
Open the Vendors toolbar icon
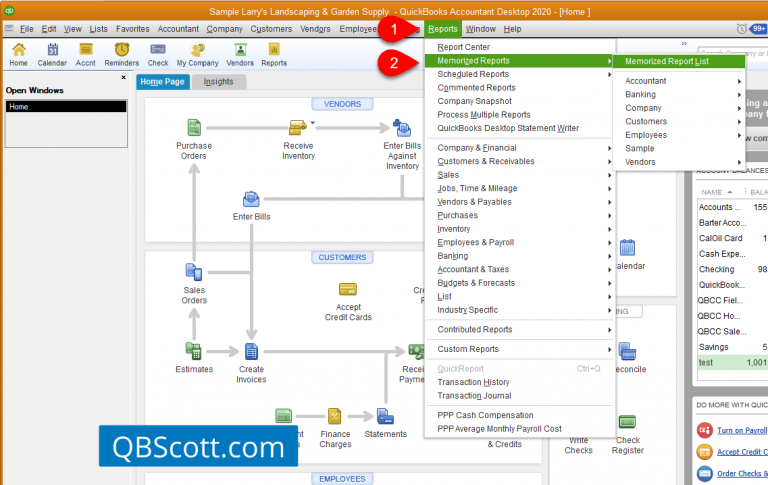click(240, 54)
